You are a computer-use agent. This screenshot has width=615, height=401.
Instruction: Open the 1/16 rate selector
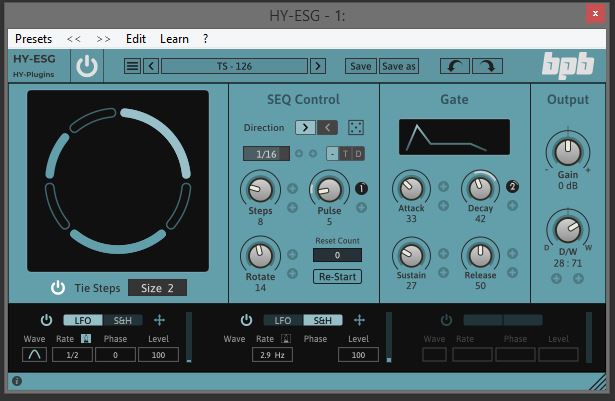[266, 154]
